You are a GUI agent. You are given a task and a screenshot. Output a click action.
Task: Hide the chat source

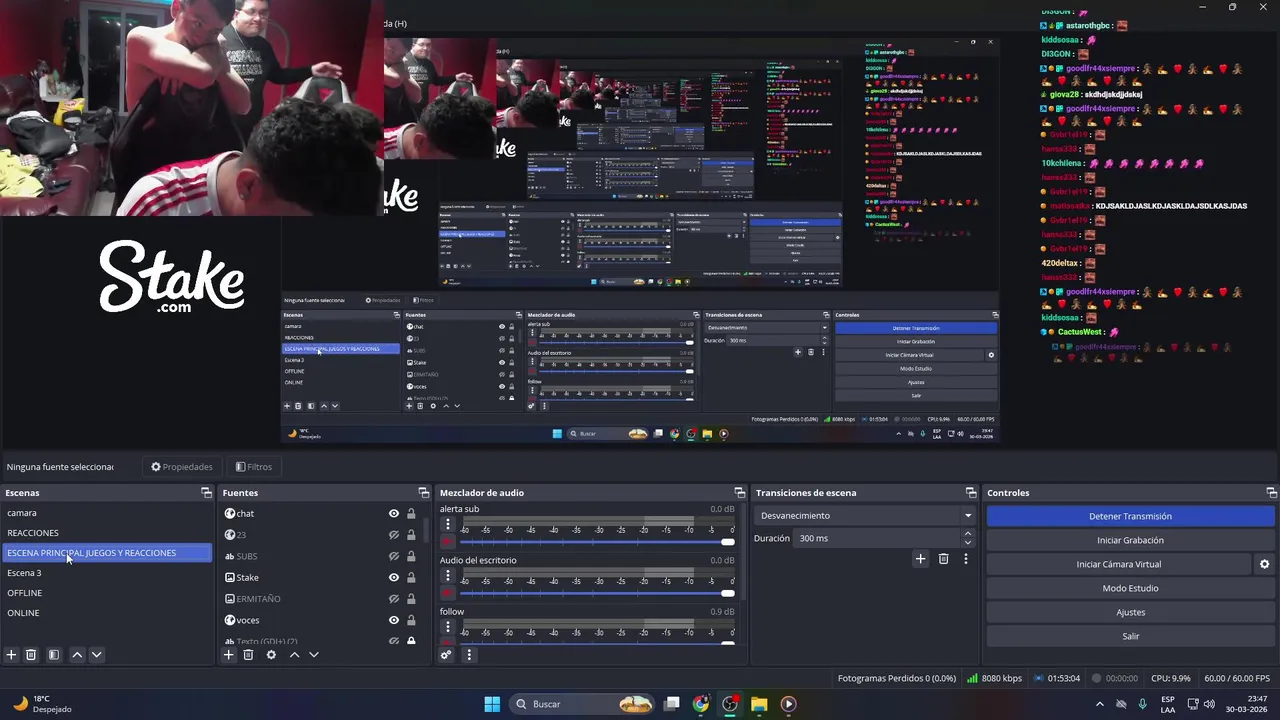394,513
